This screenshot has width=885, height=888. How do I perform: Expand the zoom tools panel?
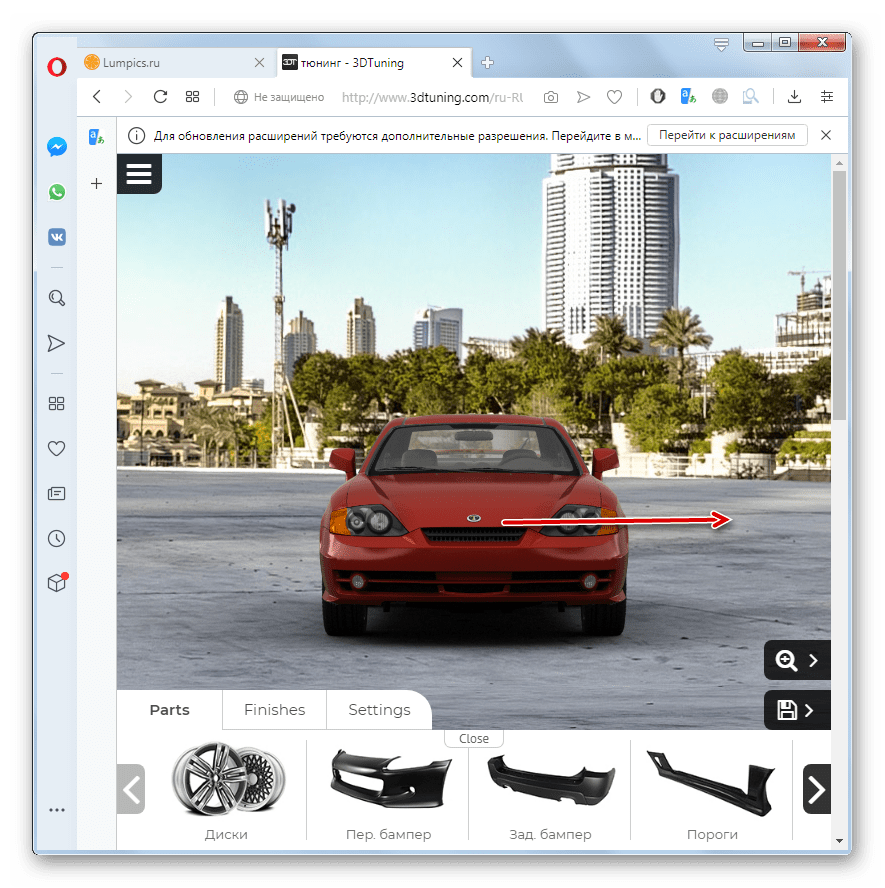797,660
